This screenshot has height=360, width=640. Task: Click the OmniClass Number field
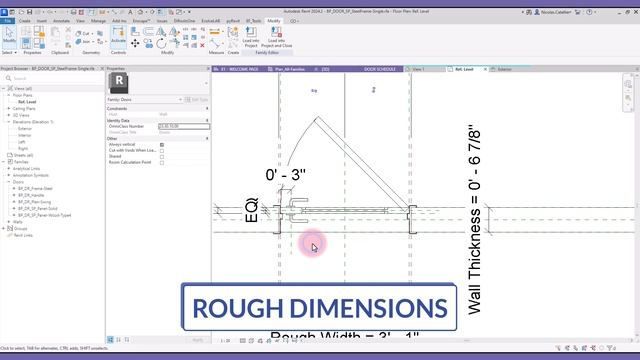(184, 127)
